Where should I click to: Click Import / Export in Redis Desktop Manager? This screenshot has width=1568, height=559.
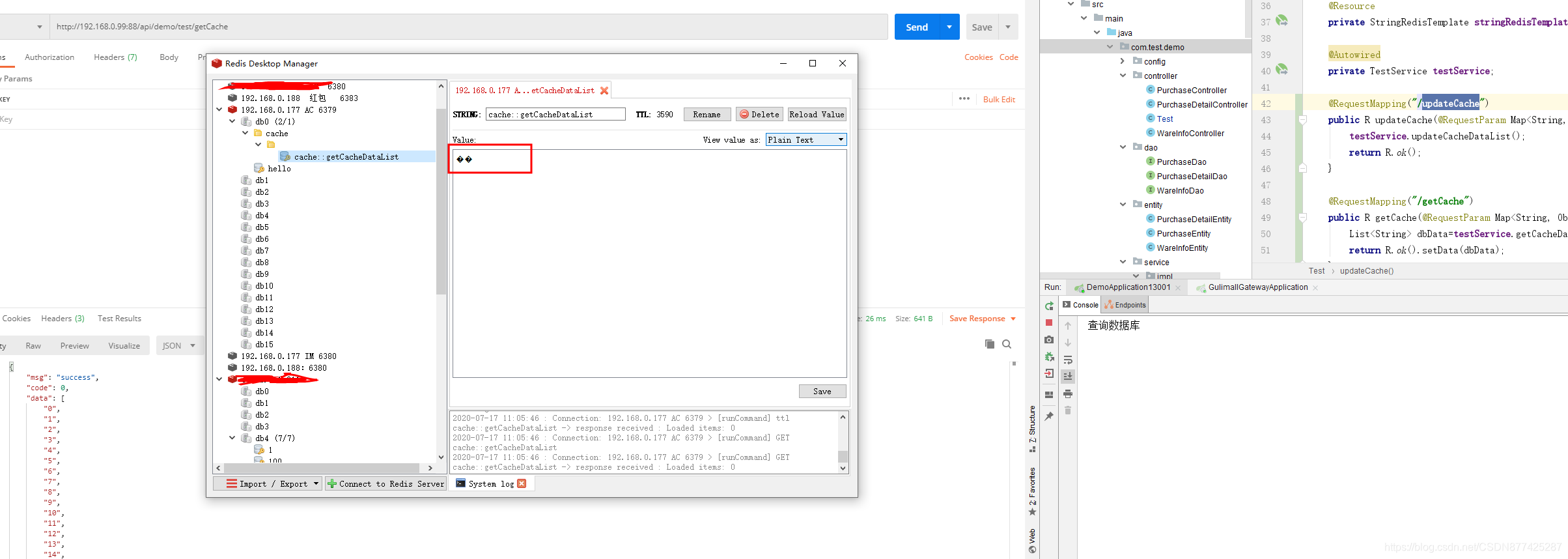(x=268, y=483)
